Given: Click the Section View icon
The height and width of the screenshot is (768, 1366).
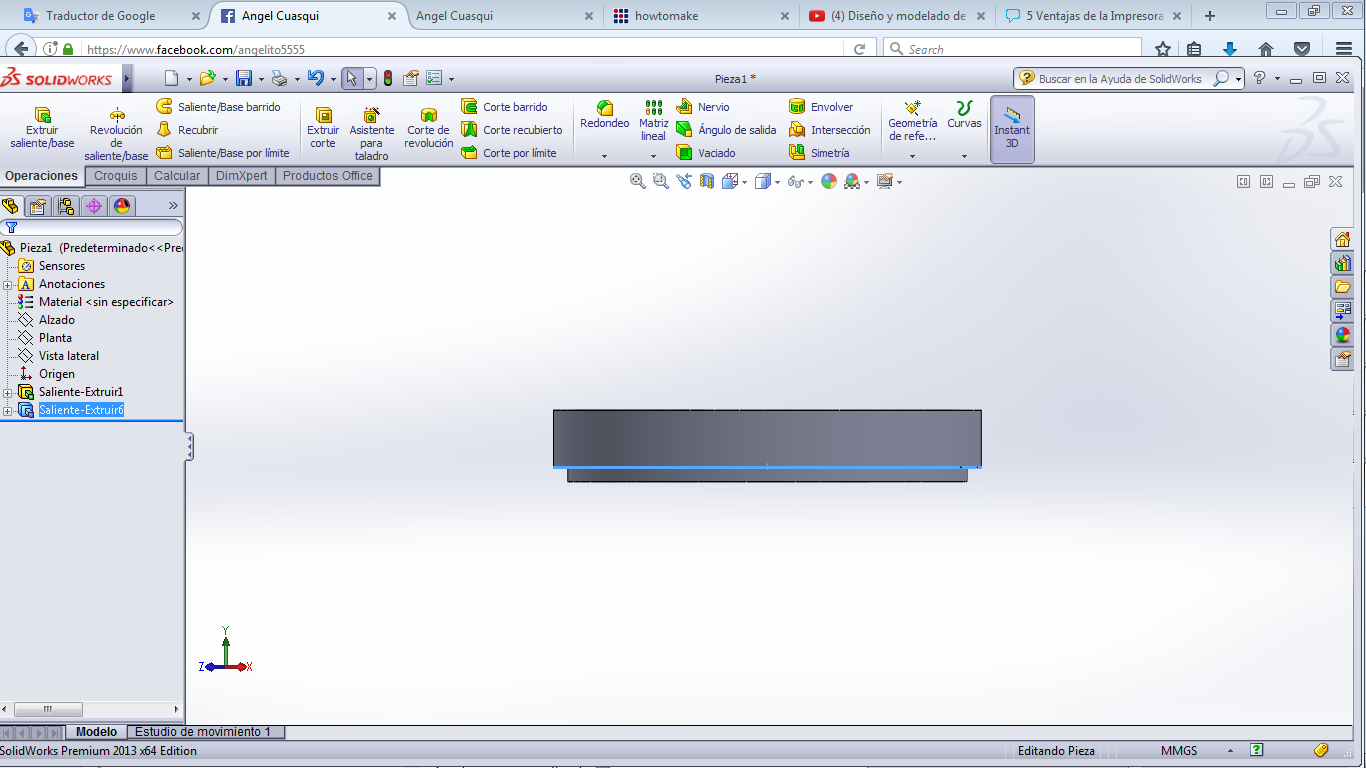Looking at the screenshot, I should [x=707, y=181].
